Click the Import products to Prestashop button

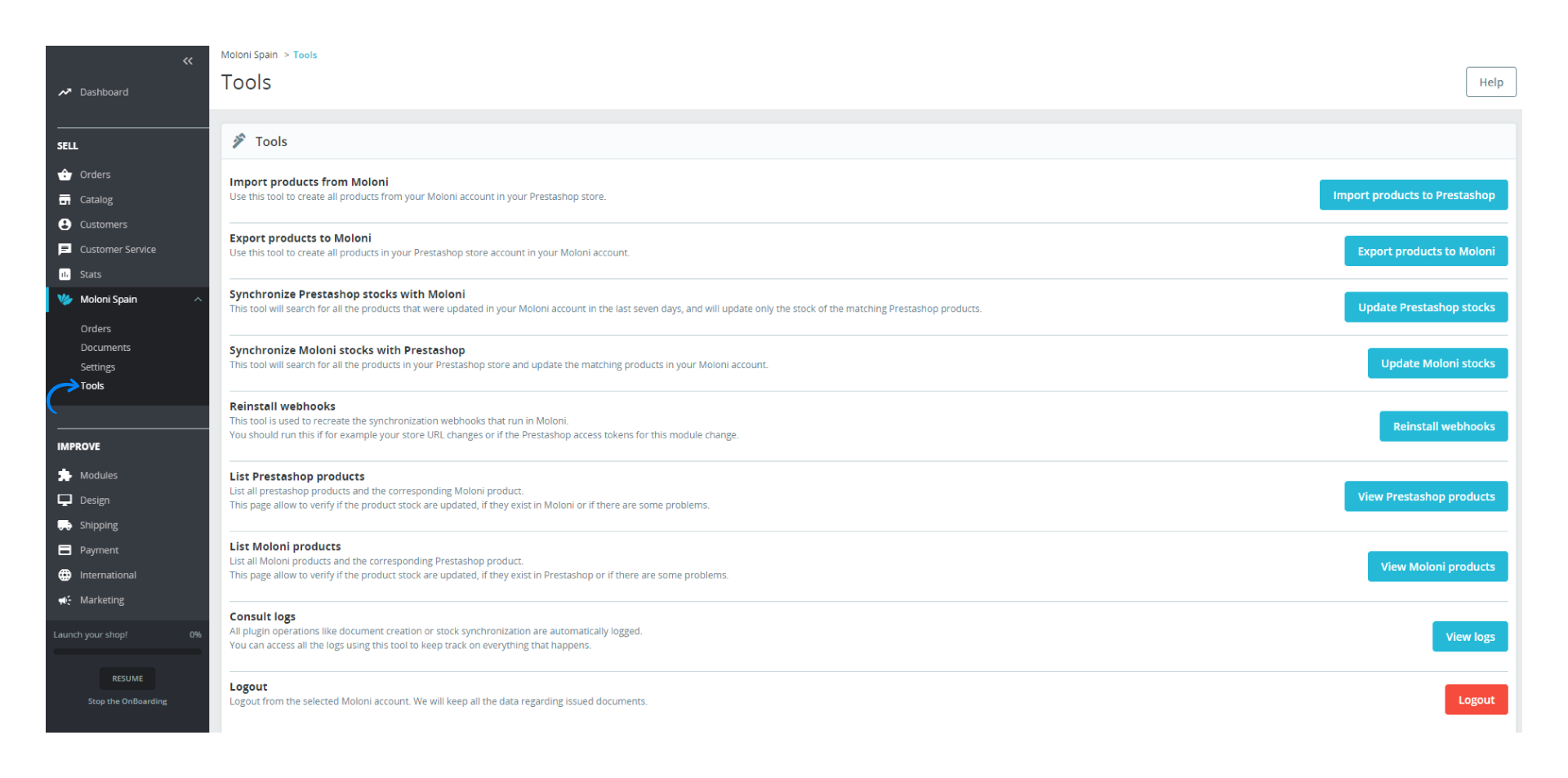(x=1414, y=194)
